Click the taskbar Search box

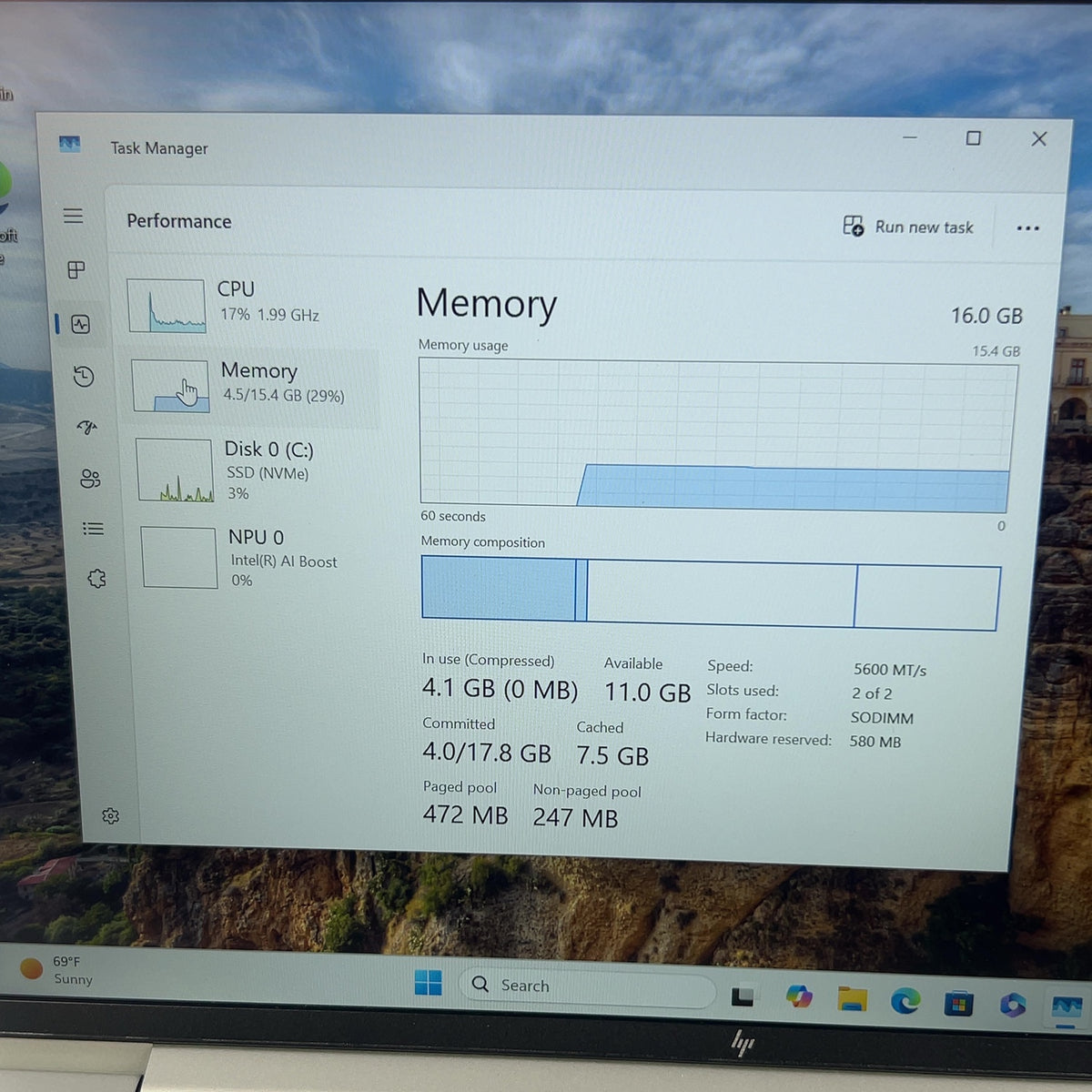click(587, 987)
